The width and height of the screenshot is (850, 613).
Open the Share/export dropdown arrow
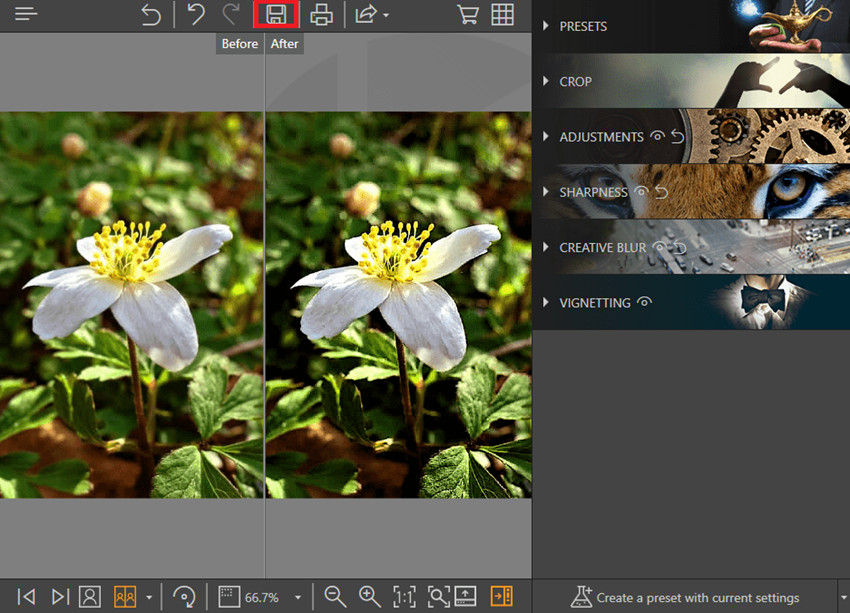[386, 16]
